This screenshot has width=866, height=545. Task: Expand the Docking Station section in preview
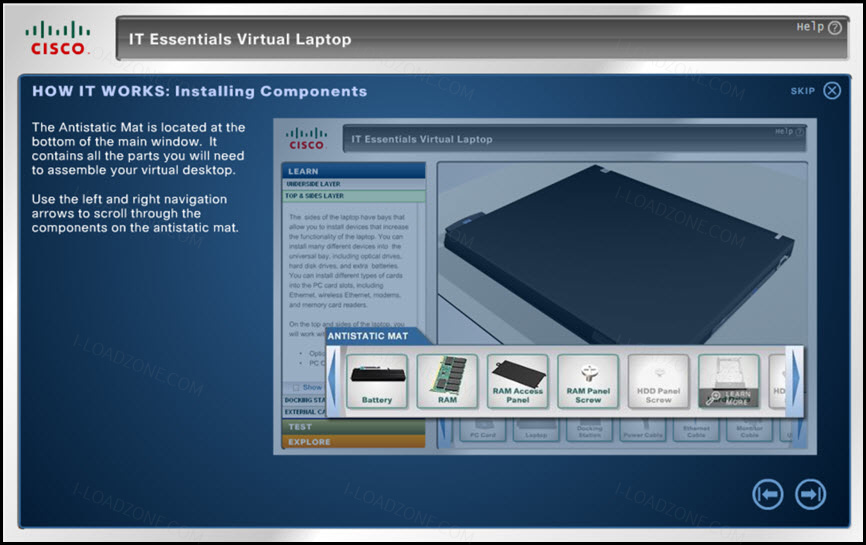(304, 400)
